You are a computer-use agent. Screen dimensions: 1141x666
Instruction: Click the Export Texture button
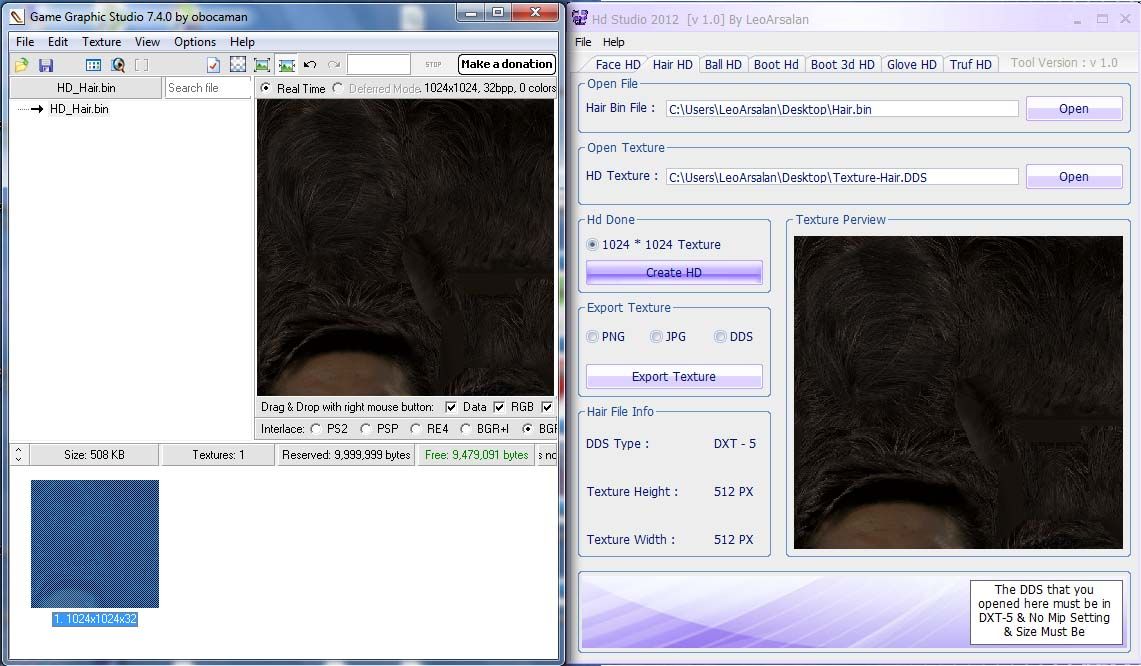(x=673, y=377)
